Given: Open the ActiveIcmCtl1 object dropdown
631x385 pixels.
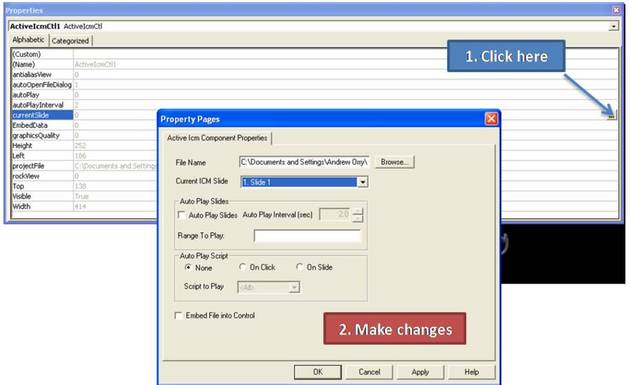Looking at the screenshot, I should click(613, 27).
